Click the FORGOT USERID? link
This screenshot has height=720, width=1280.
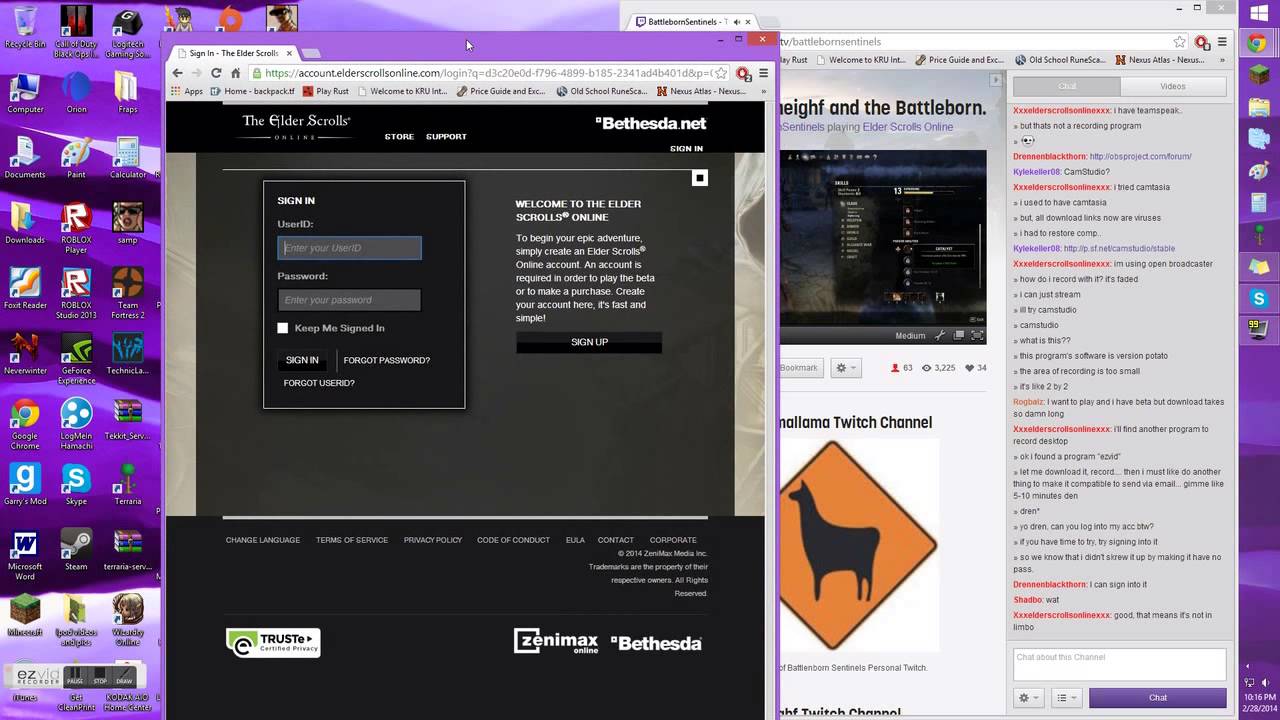click(319, 383)
